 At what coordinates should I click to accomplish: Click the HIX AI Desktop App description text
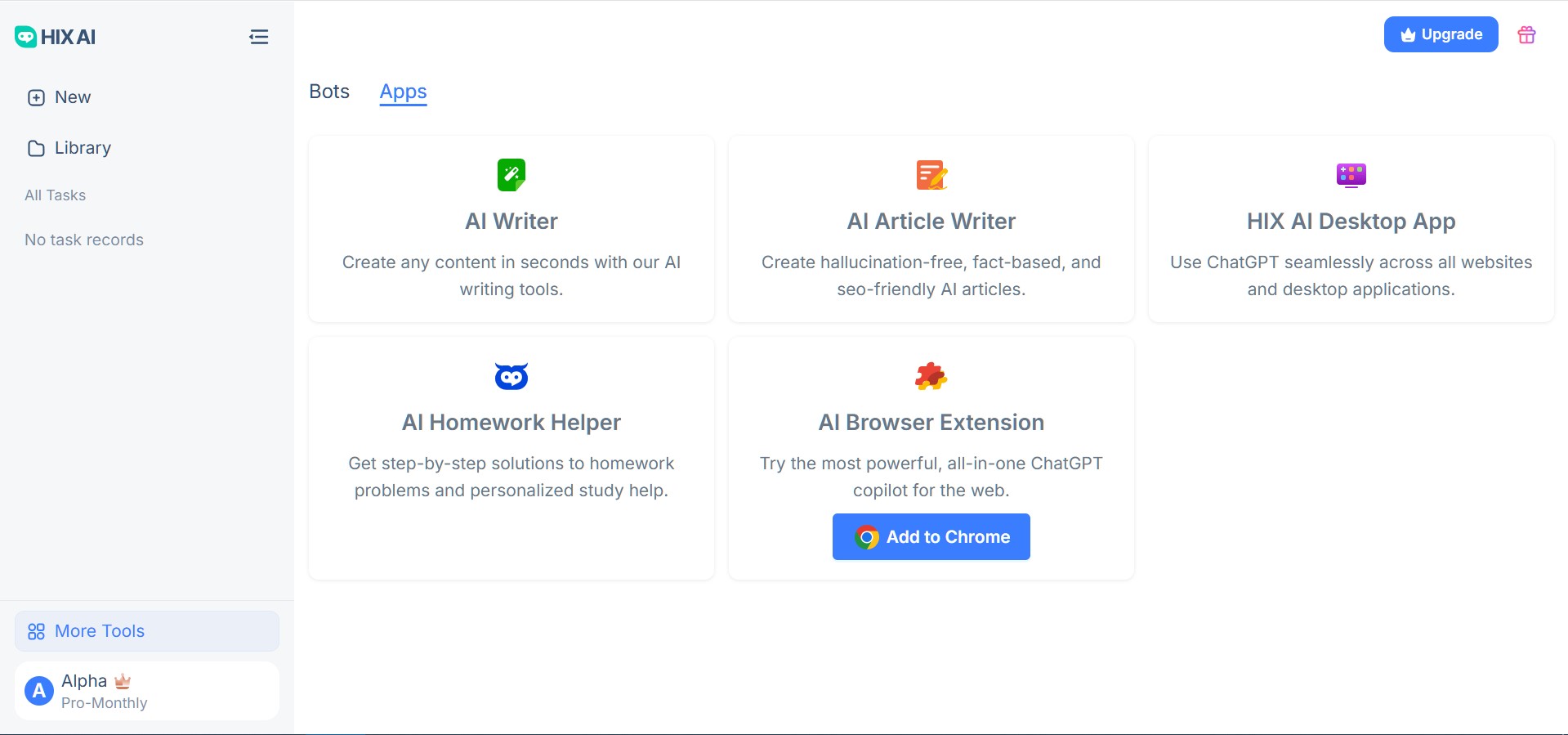tap(1351, 276)
